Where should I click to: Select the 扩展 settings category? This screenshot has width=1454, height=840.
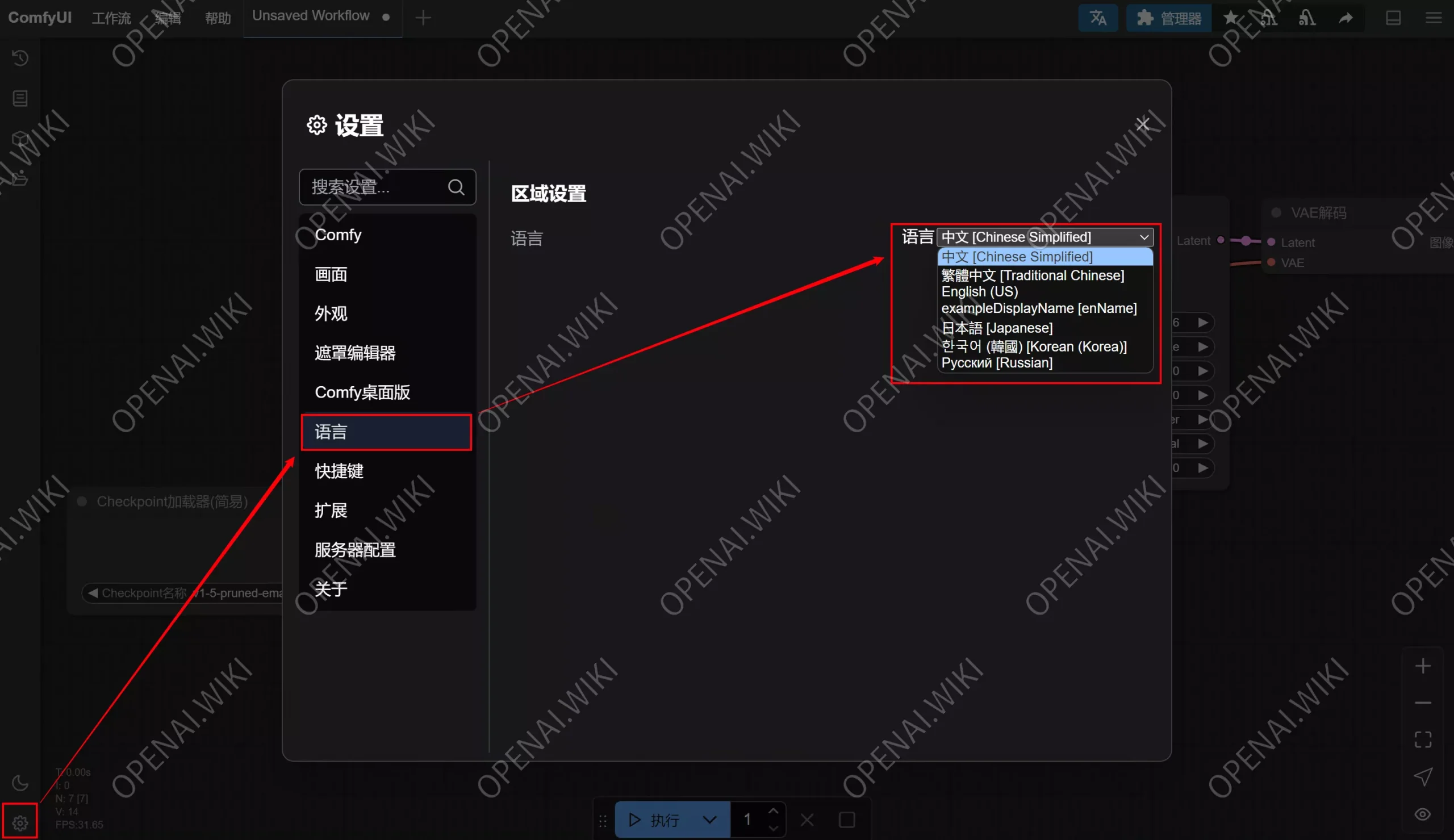click(387, 511)
